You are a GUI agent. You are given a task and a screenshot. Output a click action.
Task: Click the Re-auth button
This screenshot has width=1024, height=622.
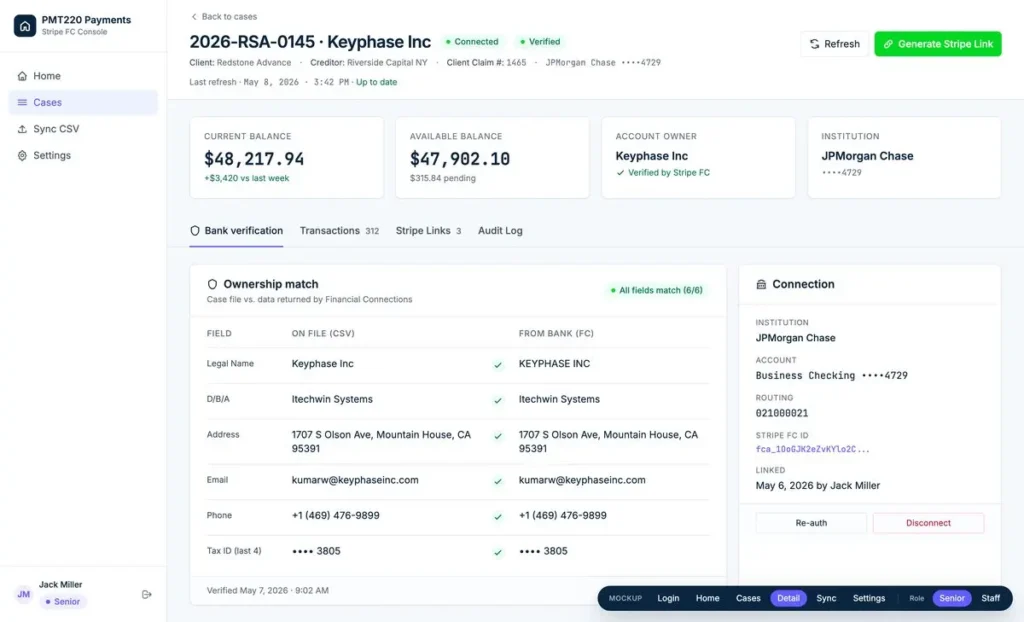(x=811, y=523)
